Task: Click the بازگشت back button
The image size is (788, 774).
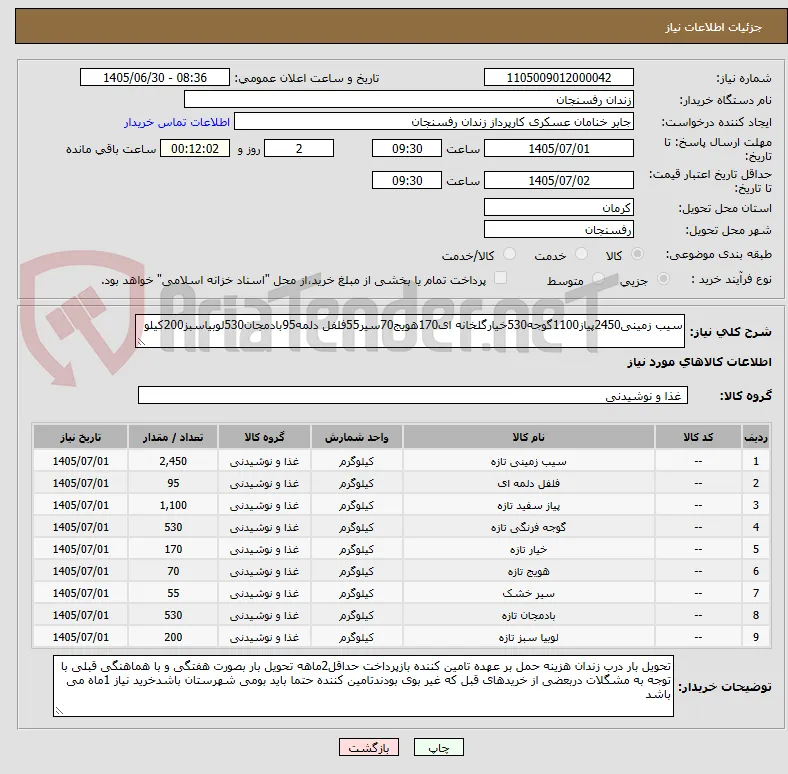Action: click(369, 747)
